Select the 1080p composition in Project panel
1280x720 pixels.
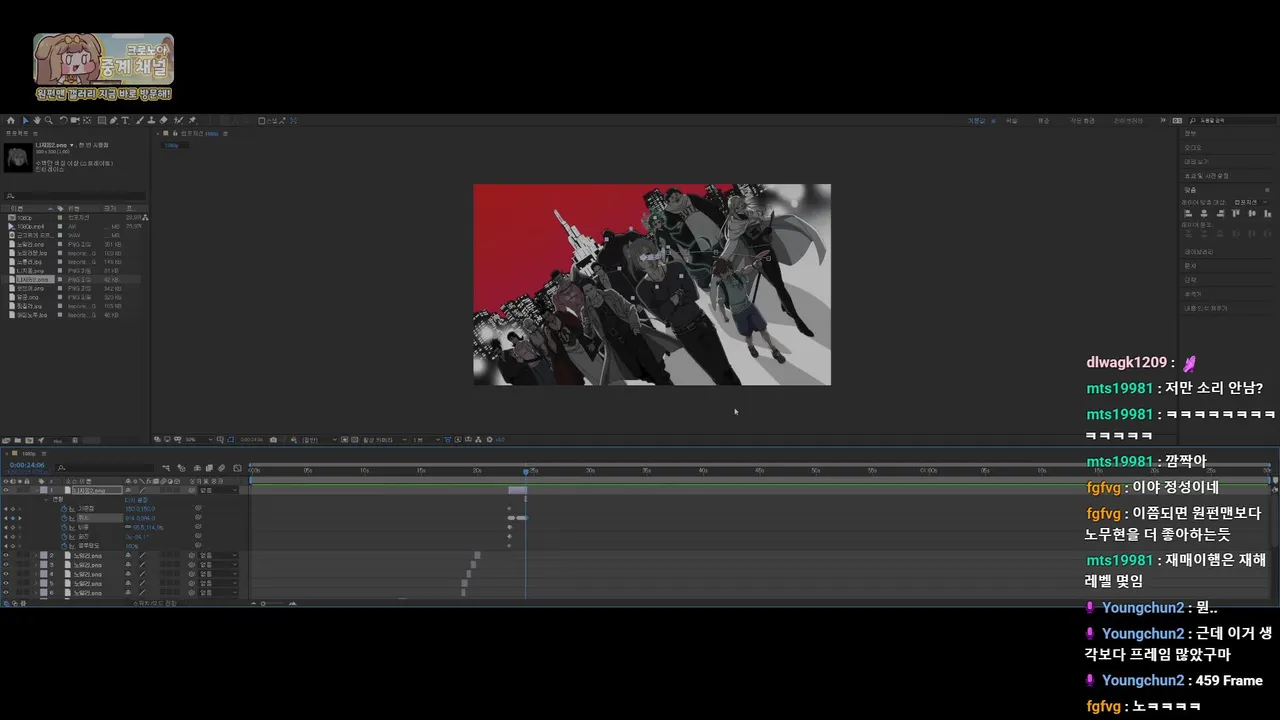(24, 217)
